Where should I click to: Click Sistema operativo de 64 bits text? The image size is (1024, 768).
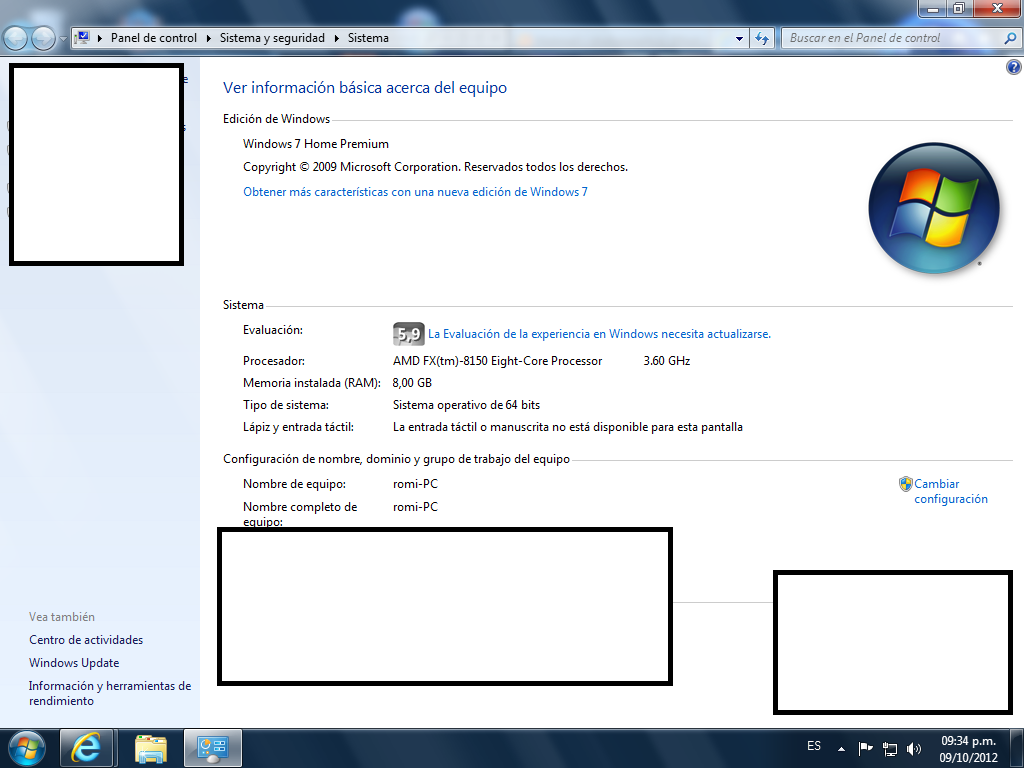pyautogui.click(x=466, y=405)
